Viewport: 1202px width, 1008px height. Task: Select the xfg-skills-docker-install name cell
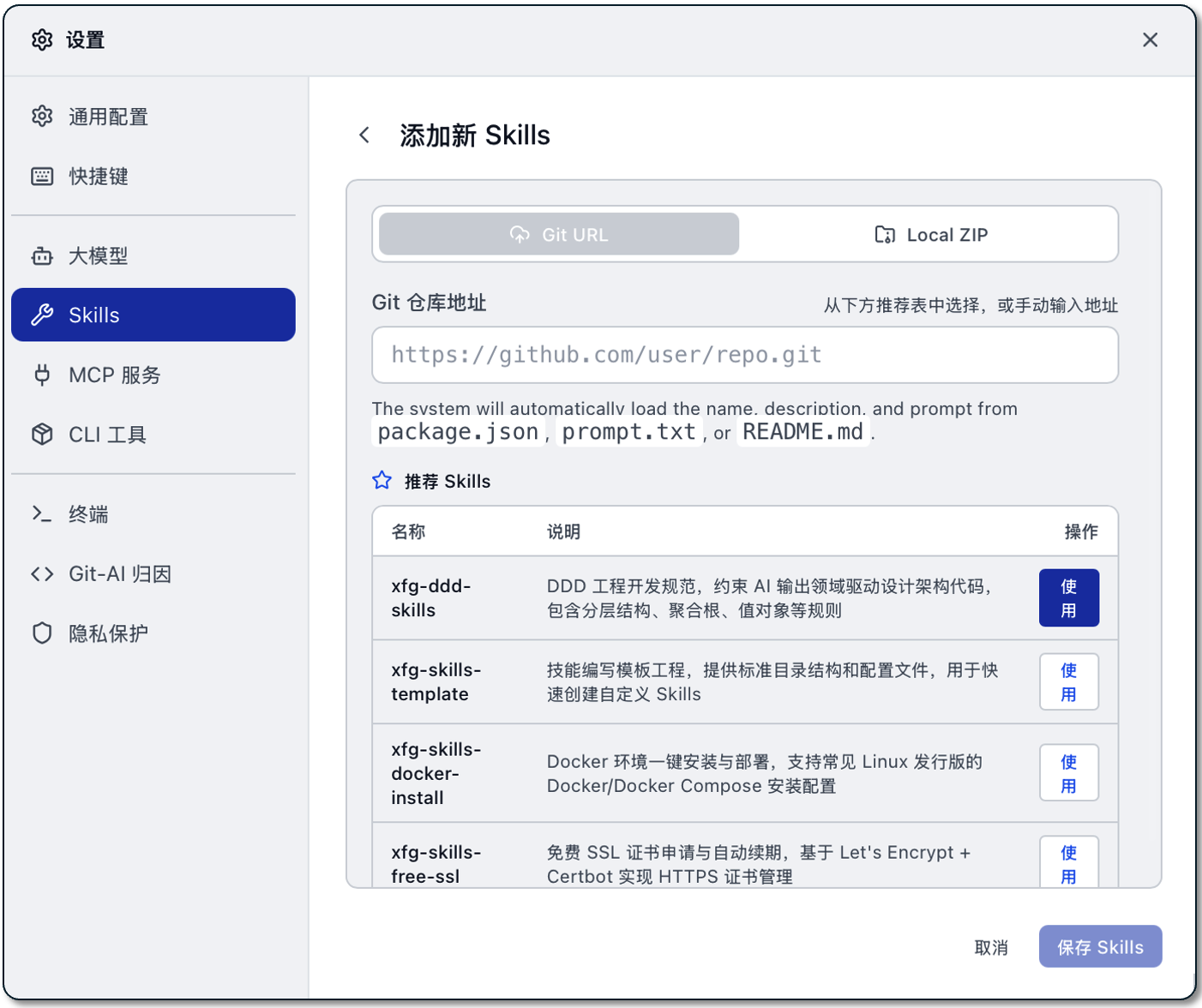(x=436, y=774)
